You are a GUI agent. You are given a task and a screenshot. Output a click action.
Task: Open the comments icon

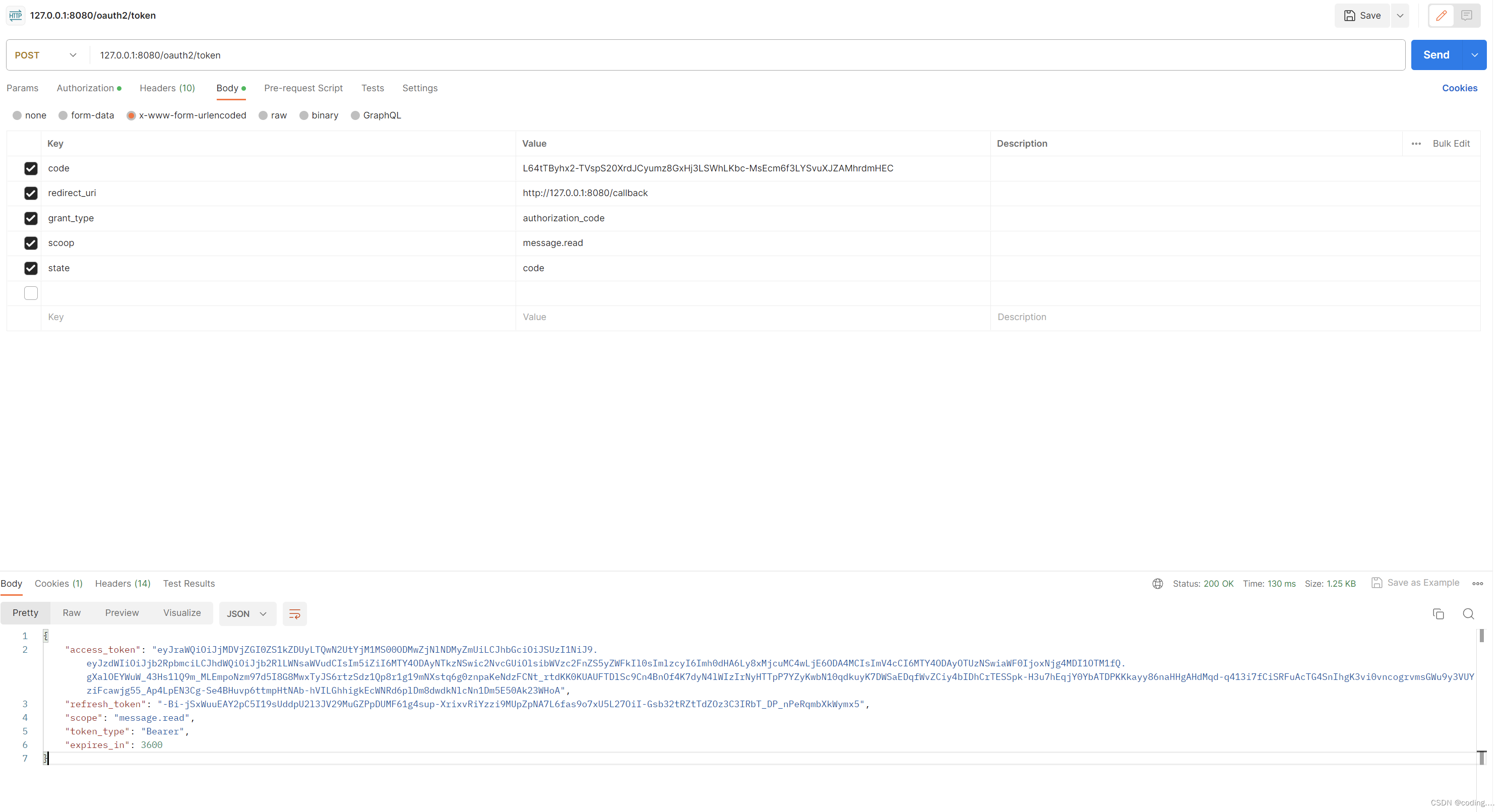(1466, 16)
